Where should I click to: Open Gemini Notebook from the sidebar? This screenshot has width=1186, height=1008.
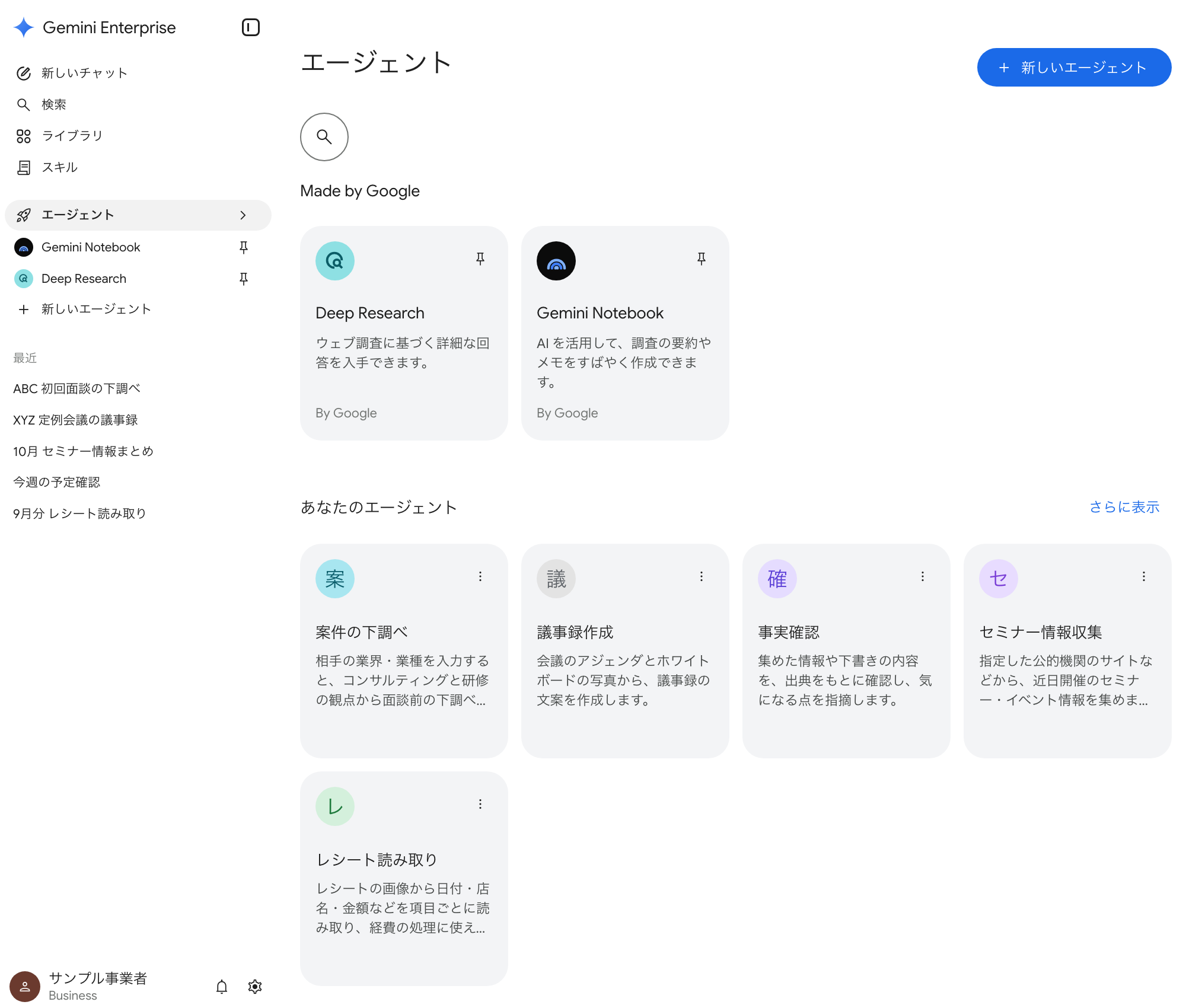coord(91,247)
